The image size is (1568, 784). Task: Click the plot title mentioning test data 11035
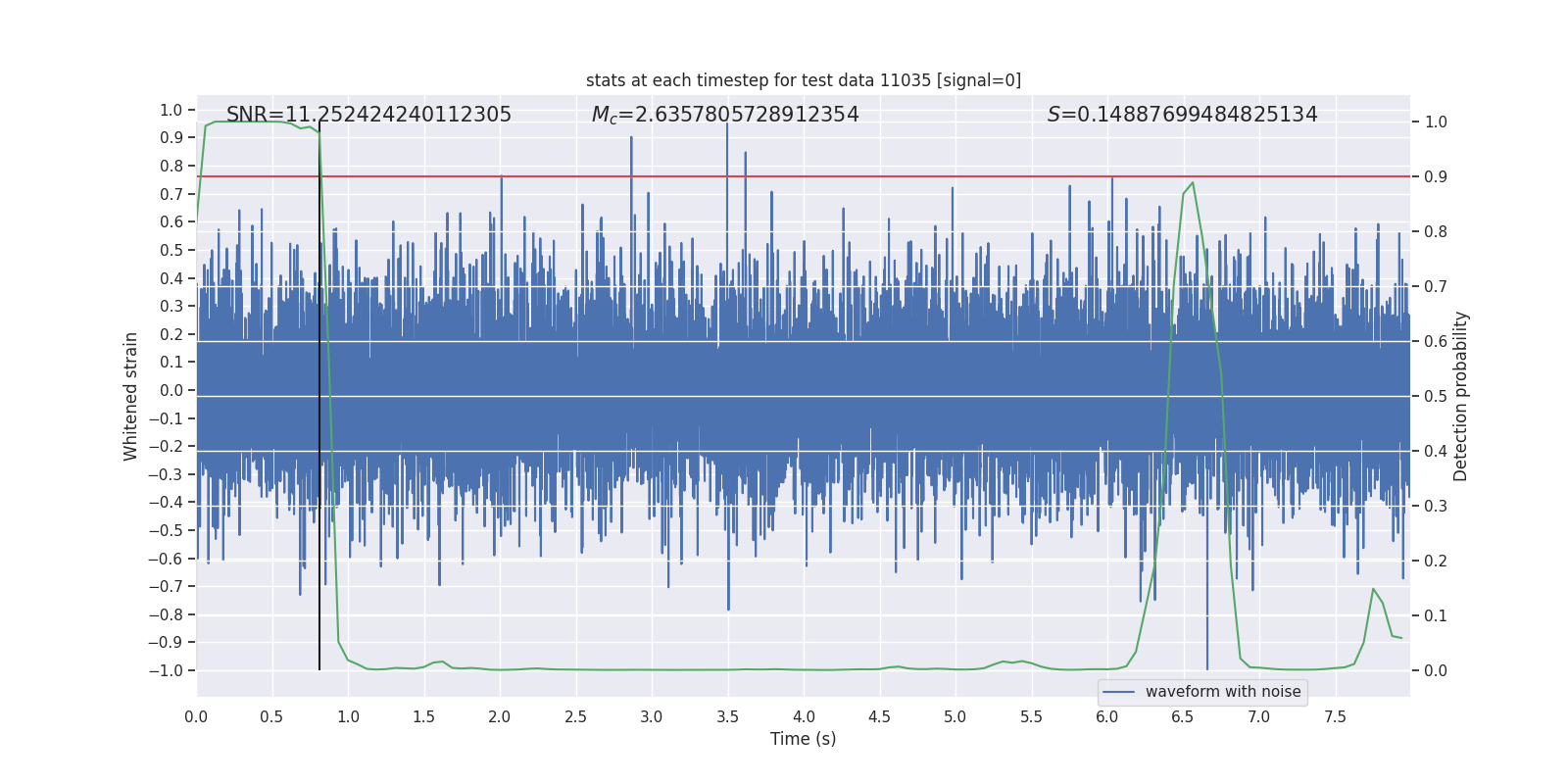(x=804, y=80)
